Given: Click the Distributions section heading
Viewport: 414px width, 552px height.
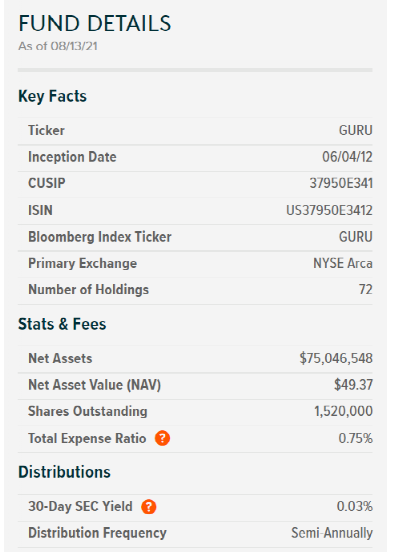Looking at the screenshot, I should 64,472.
